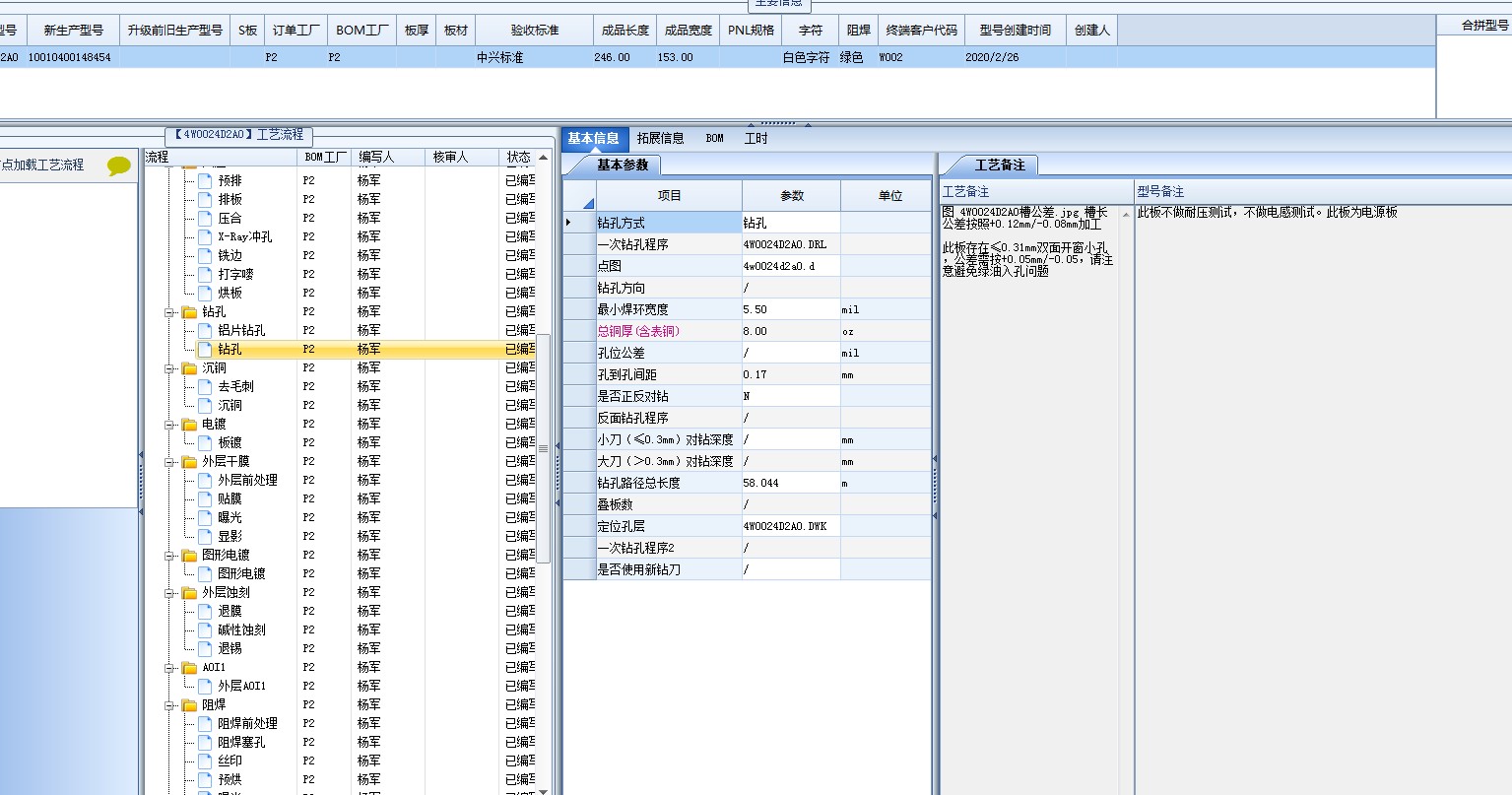Click the document icon beside 去毛刺
The image size is (1512, 795).
coord(205,387)
